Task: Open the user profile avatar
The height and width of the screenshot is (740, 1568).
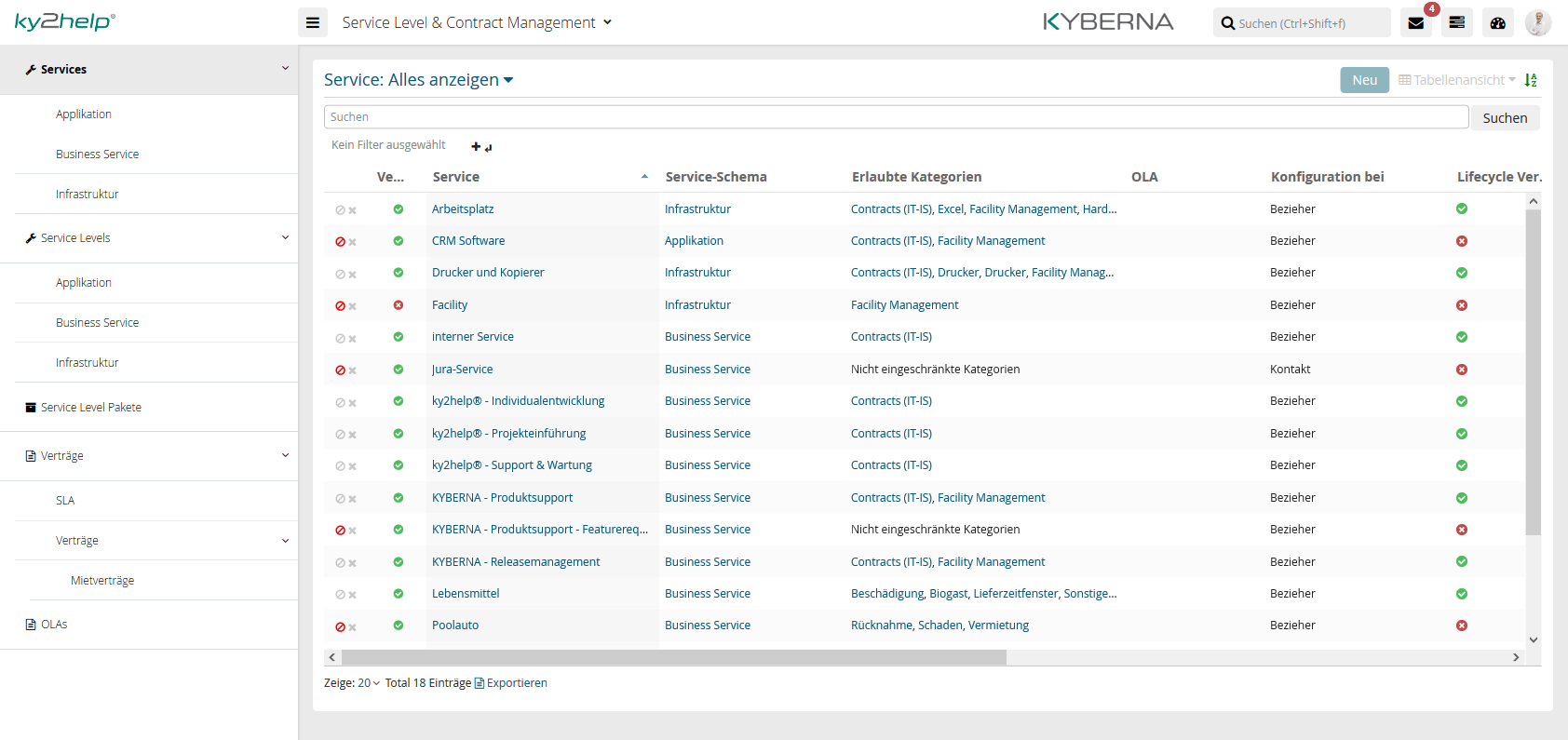Action: click(1538, 22)
